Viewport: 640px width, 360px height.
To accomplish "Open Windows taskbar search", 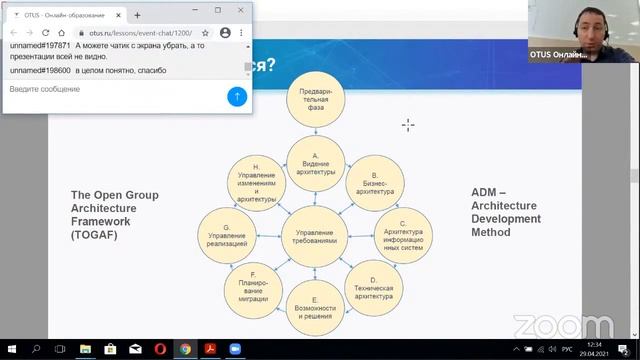I will click(x=36, y=349).
